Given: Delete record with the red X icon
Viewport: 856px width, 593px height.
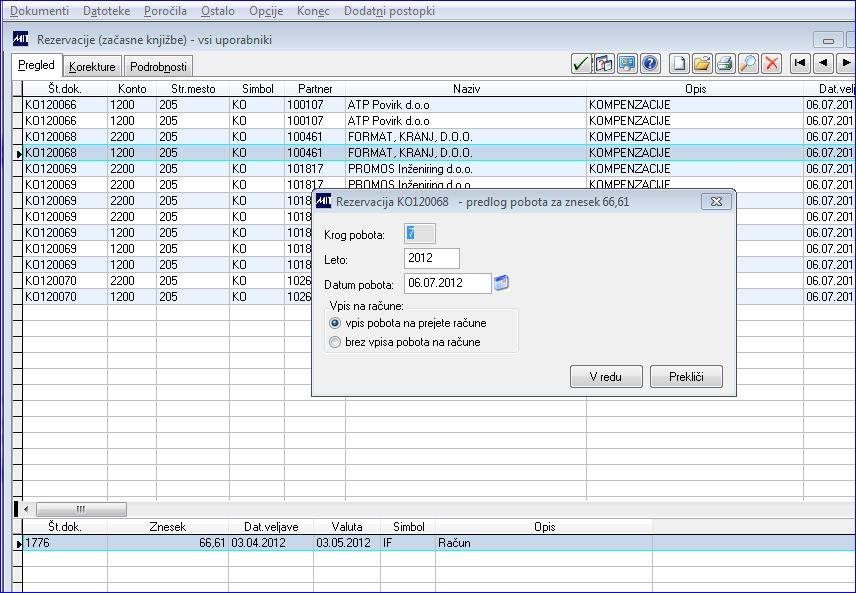Looking at the screenshot, I should tap(771, 64).
